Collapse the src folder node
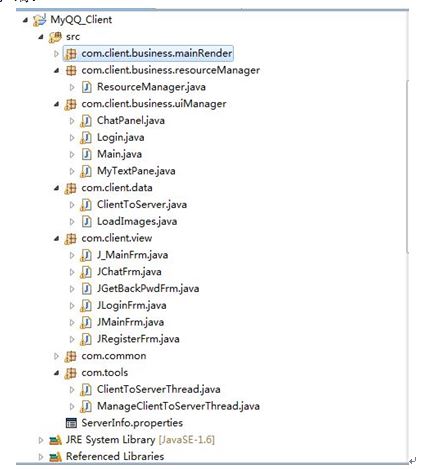This screenshot has height=469, width=426. coord(41,37)
